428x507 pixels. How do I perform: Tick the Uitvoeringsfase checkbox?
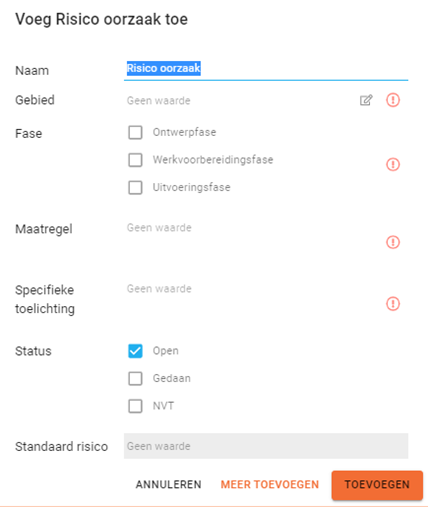point(135,187)
